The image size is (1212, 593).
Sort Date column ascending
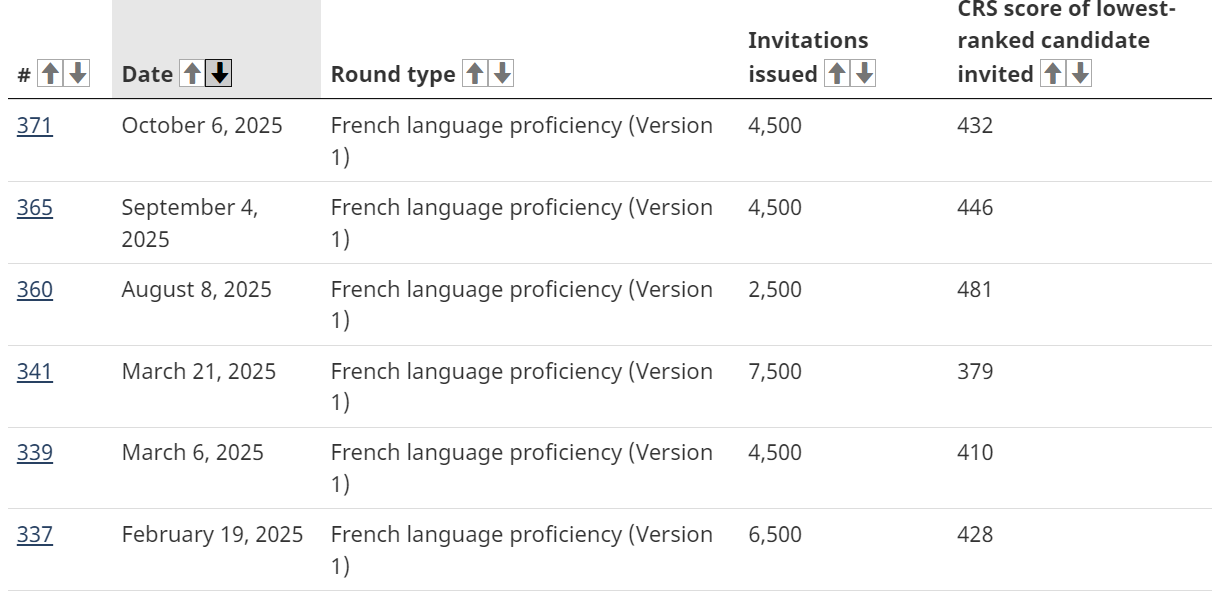pos(191,73)
